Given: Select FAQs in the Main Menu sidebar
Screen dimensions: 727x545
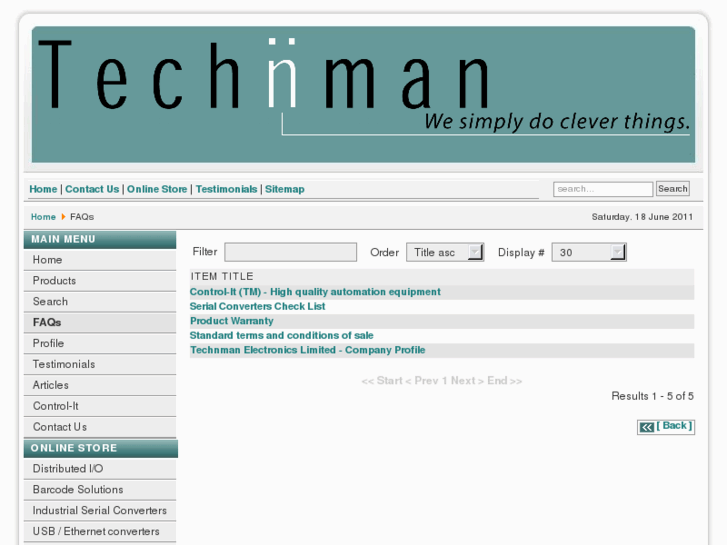Looking at the screenshot, I should click(100, 322).
